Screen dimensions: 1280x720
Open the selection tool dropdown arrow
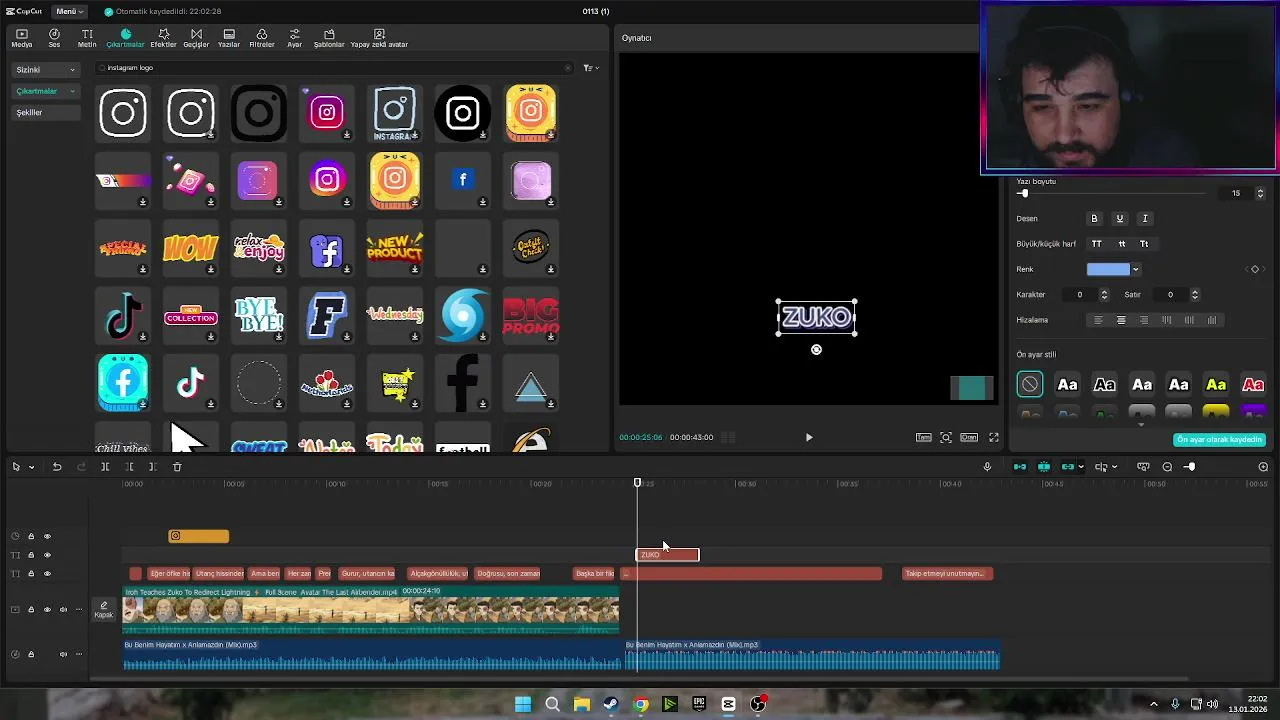tap(31, 467)
